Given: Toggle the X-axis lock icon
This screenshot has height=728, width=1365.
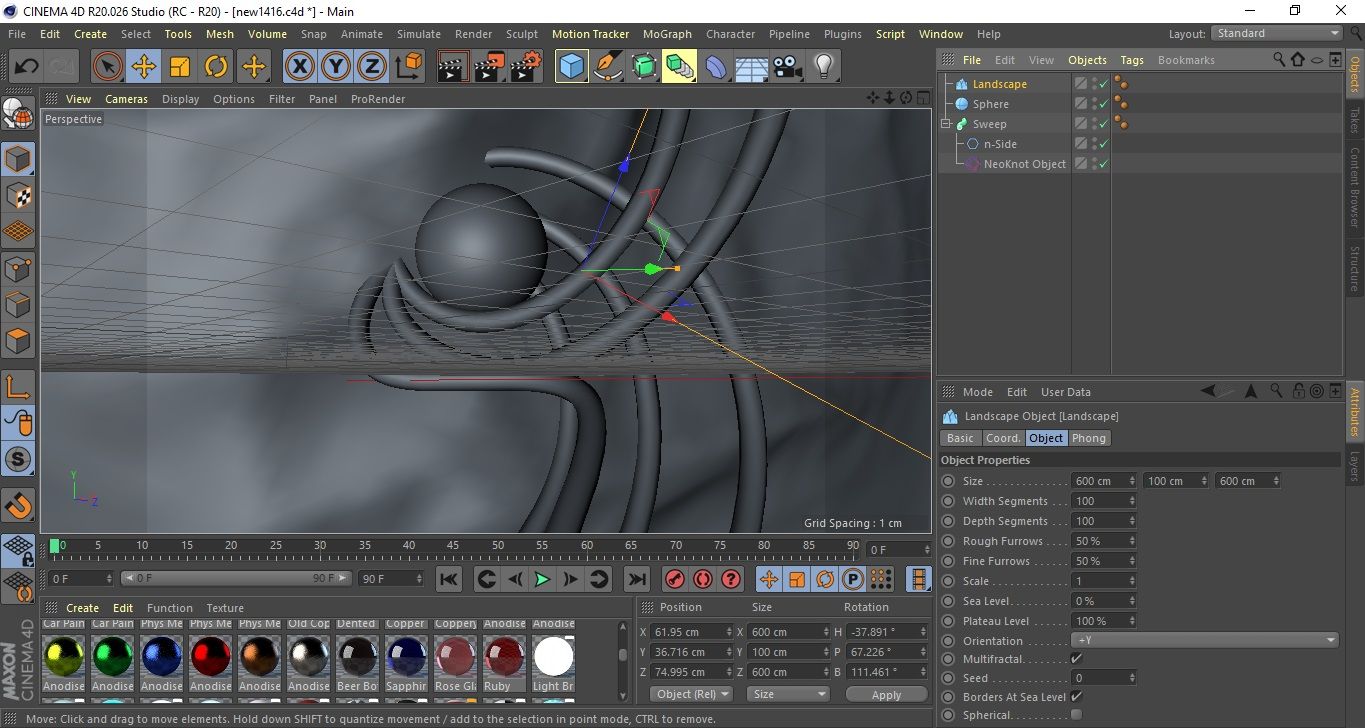Looking at the screenshot, I should point(299,67).
